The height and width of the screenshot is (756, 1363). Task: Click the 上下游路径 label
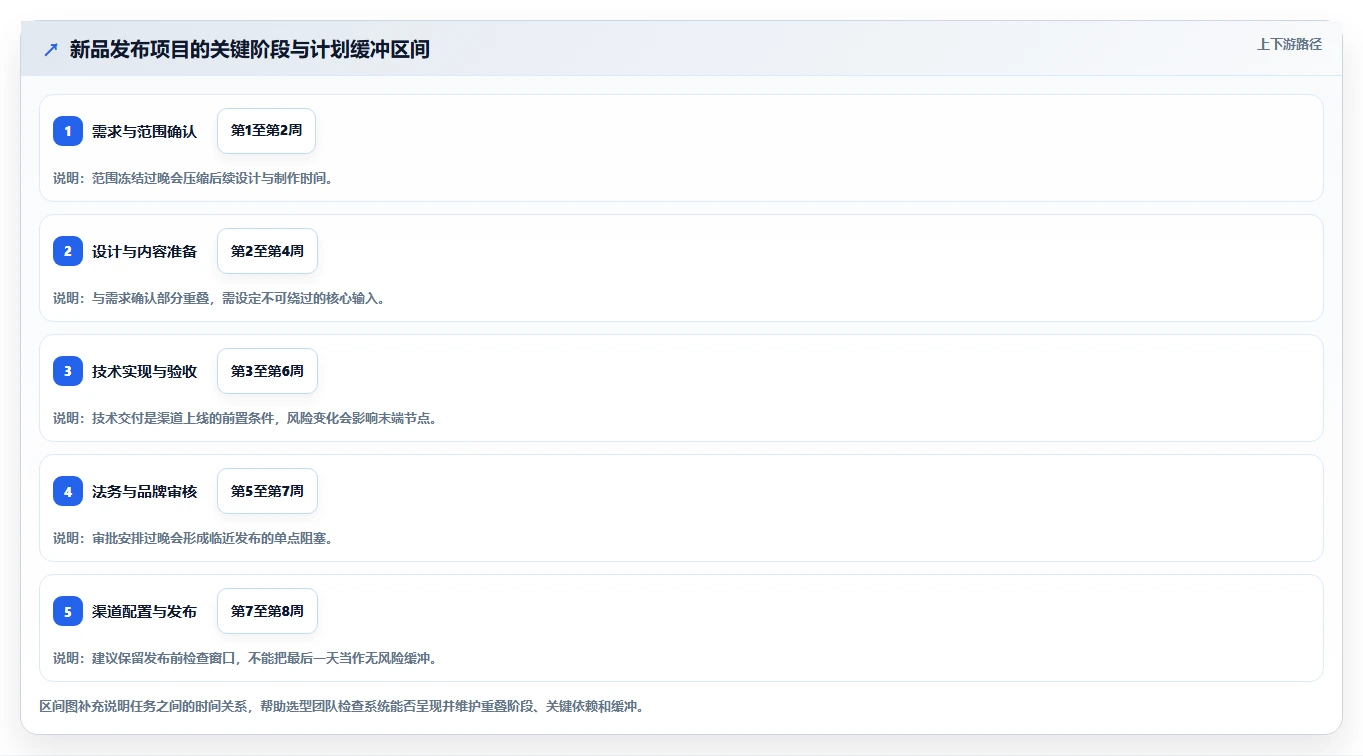pos(1289,44)
